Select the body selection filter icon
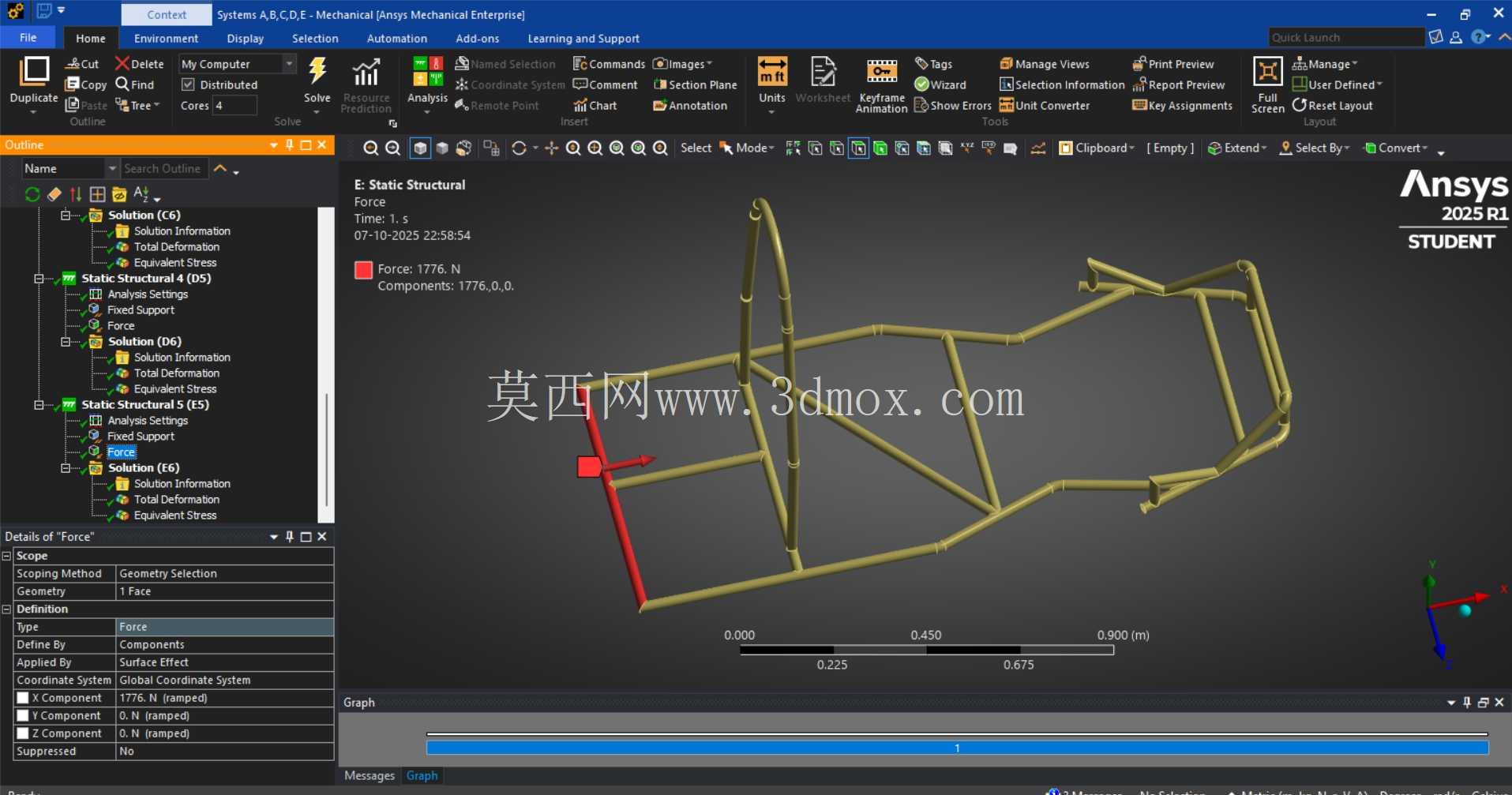Screen dimensions: 1512x795 point(880,148)
